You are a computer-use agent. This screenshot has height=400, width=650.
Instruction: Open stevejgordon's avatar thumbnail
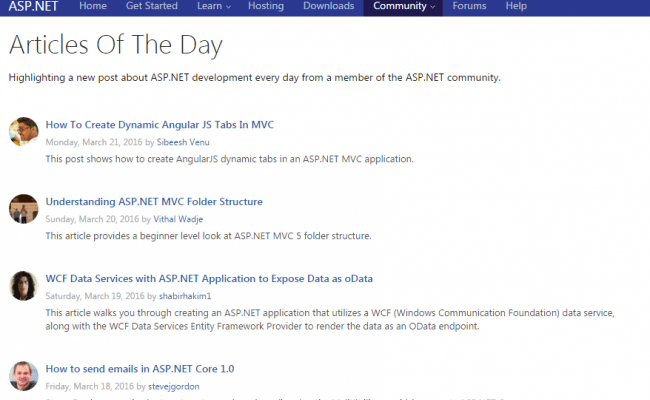24,376
